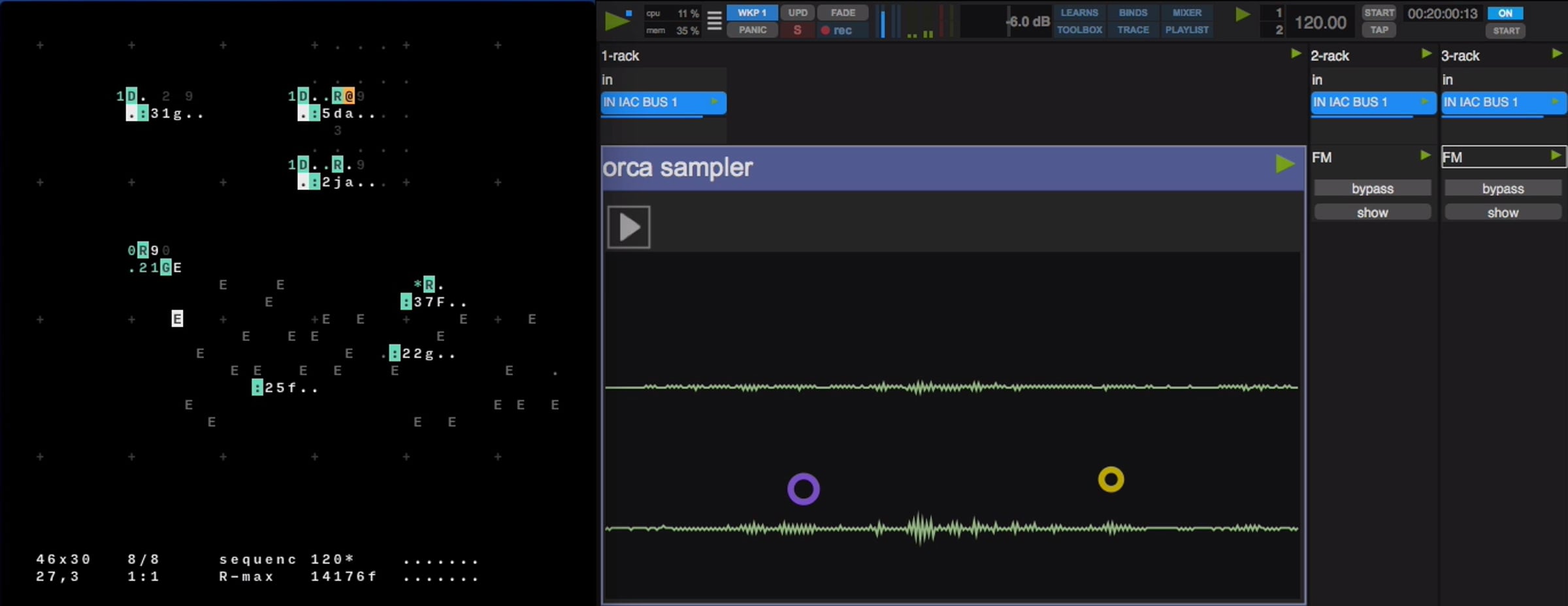Click the '22g' note text in Orca
This screenshot has height=606, width=1568.
pyautogui.click(x=418, y=354)
